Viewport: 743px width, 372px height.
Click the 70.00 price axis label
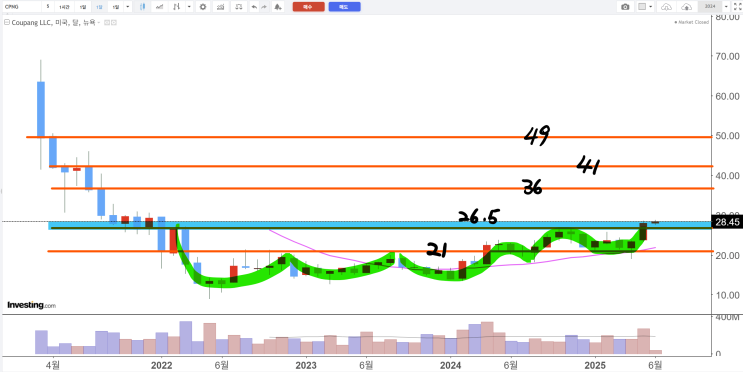(x=727, y=56)
